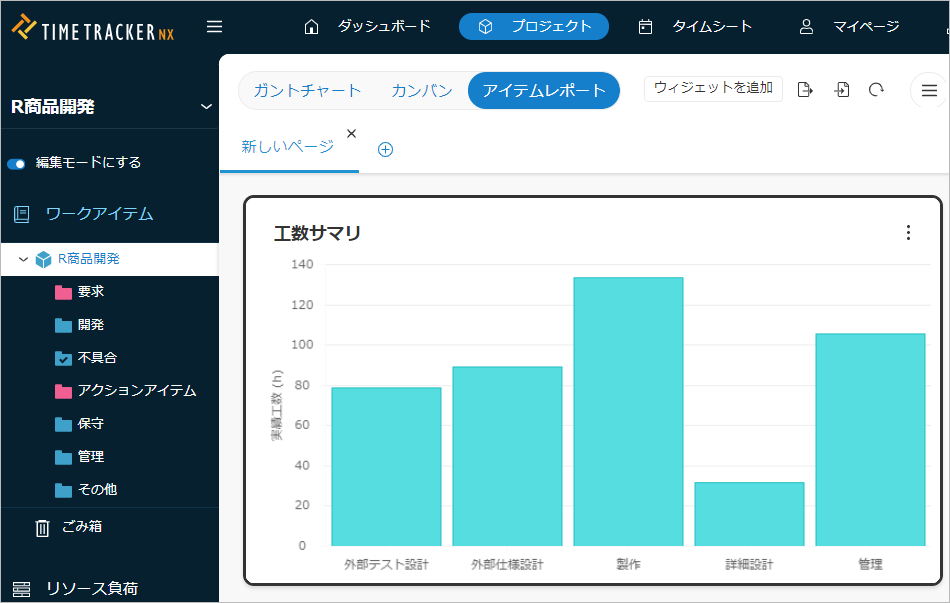Close the 新しいページ tab

[x=351, y=134]
